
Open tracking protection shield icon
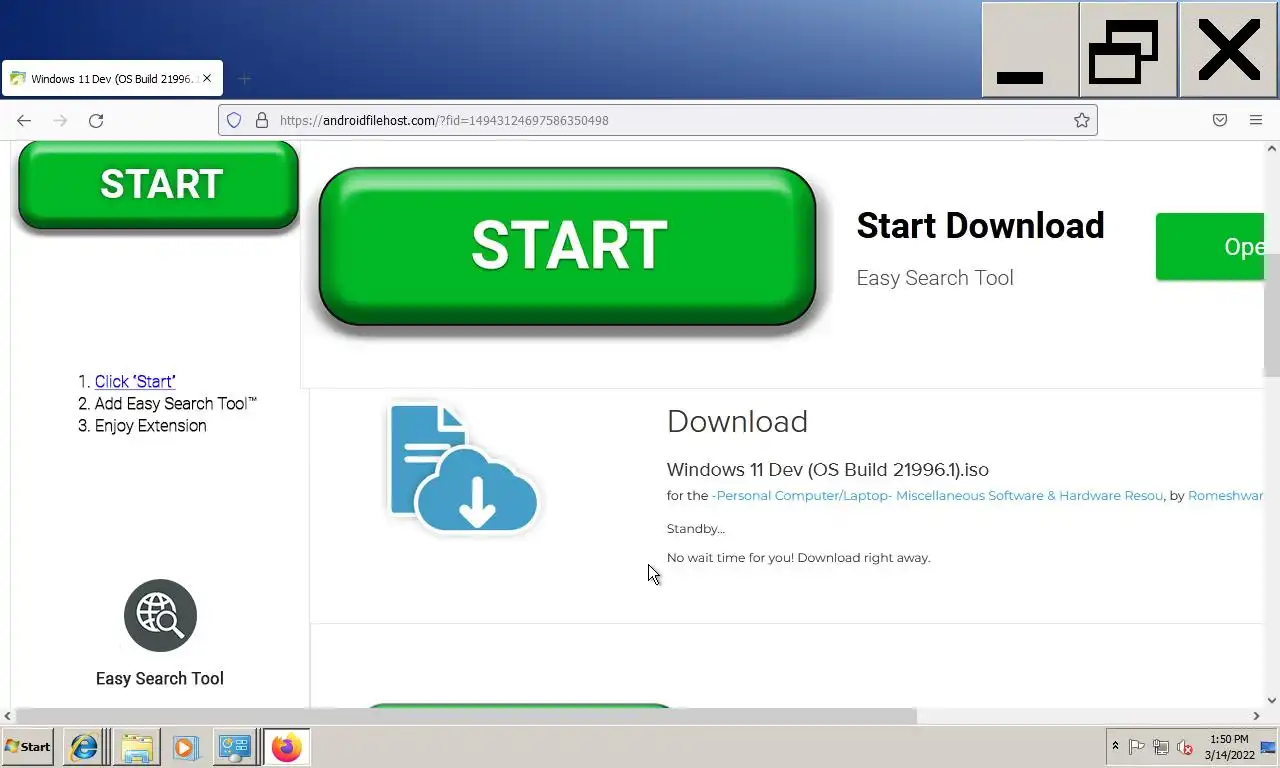pyautogui.click(x=234, y=120)
